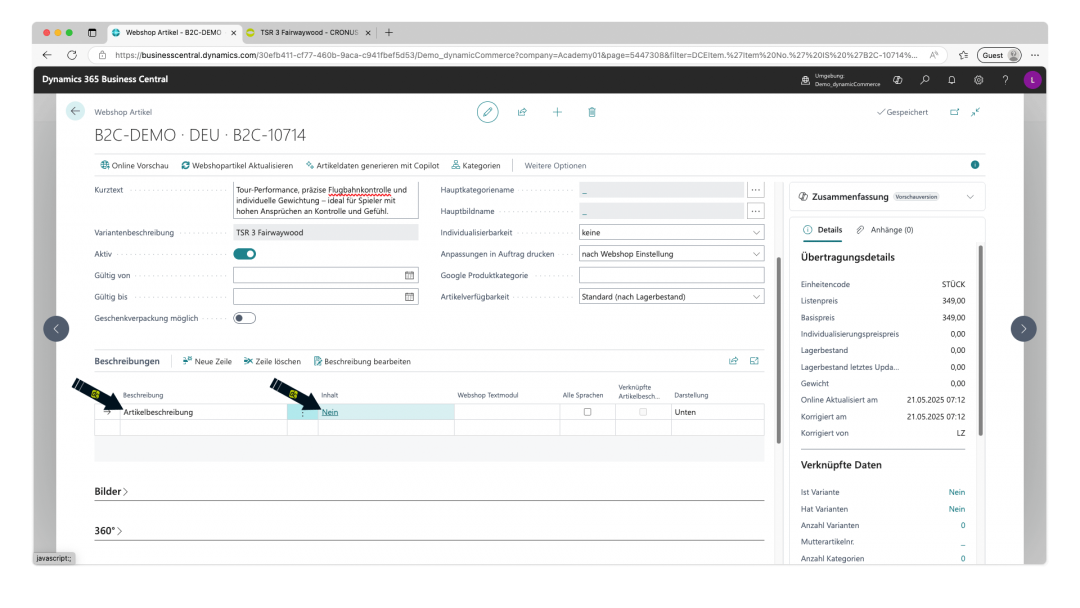Open Darstellung Unten cell

(x=718, y=412)
